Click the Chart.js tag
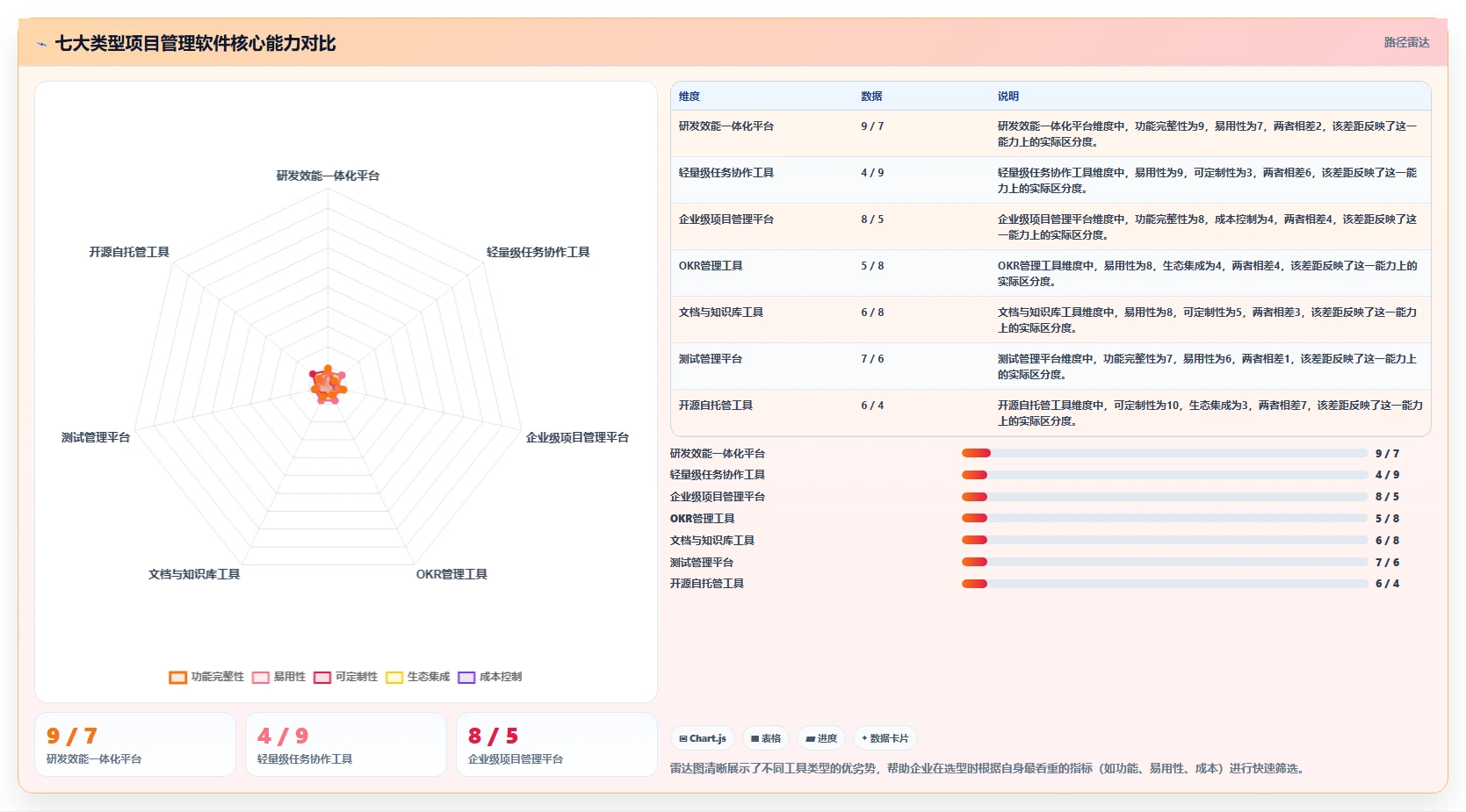Image resolution: width=1466 pixels, height=812 pixels. 703,738
